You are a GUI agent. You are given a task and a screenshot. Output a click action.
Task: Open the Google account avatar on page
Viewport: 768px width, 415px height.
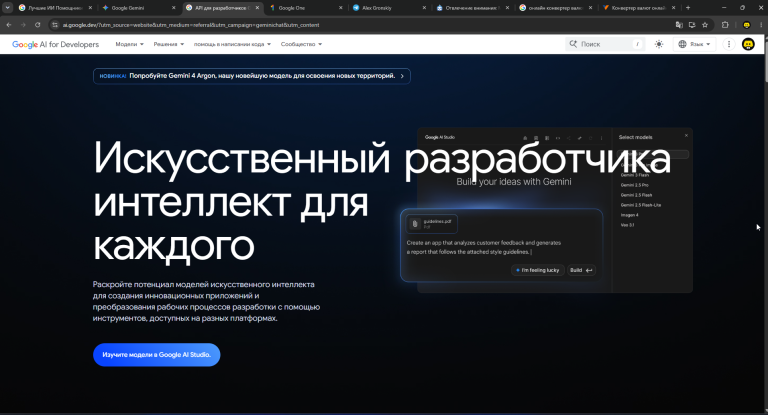748,44
